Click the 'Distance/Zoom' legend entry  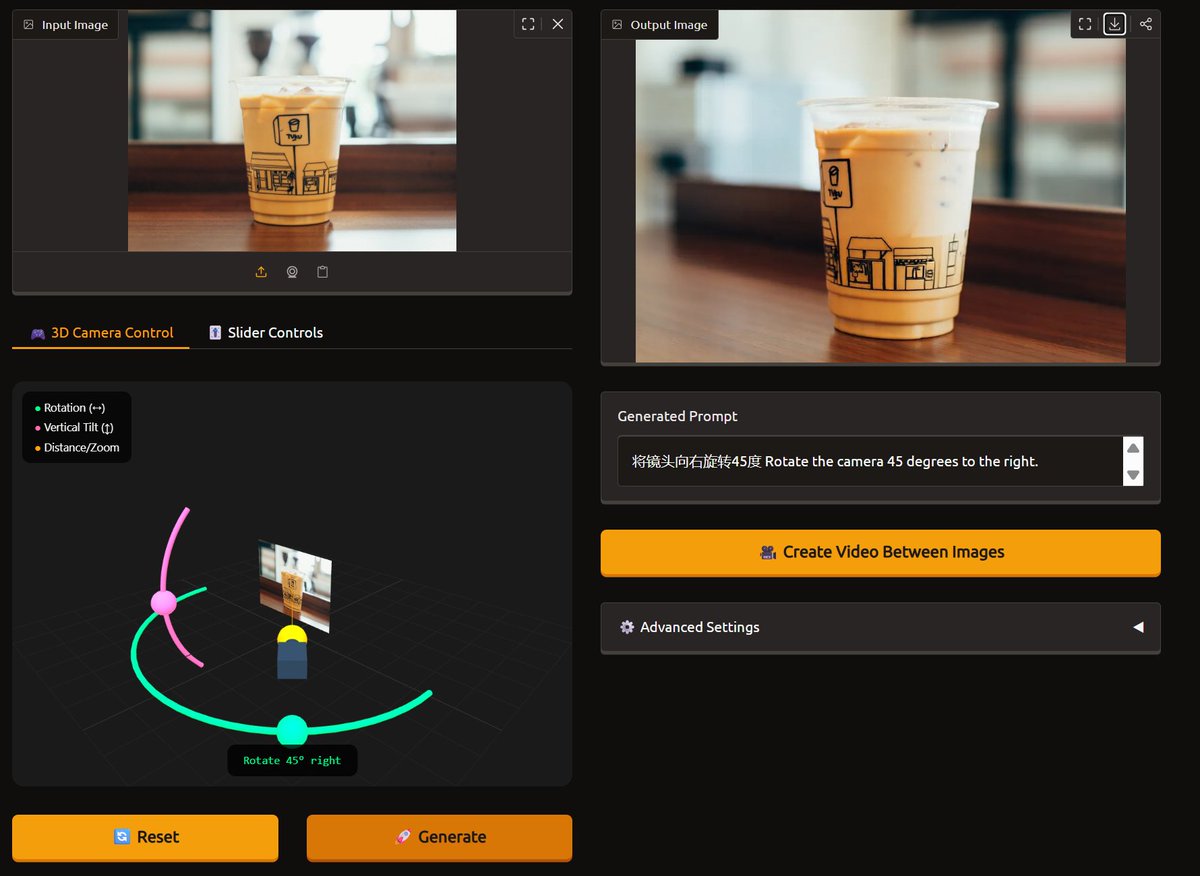76,448
